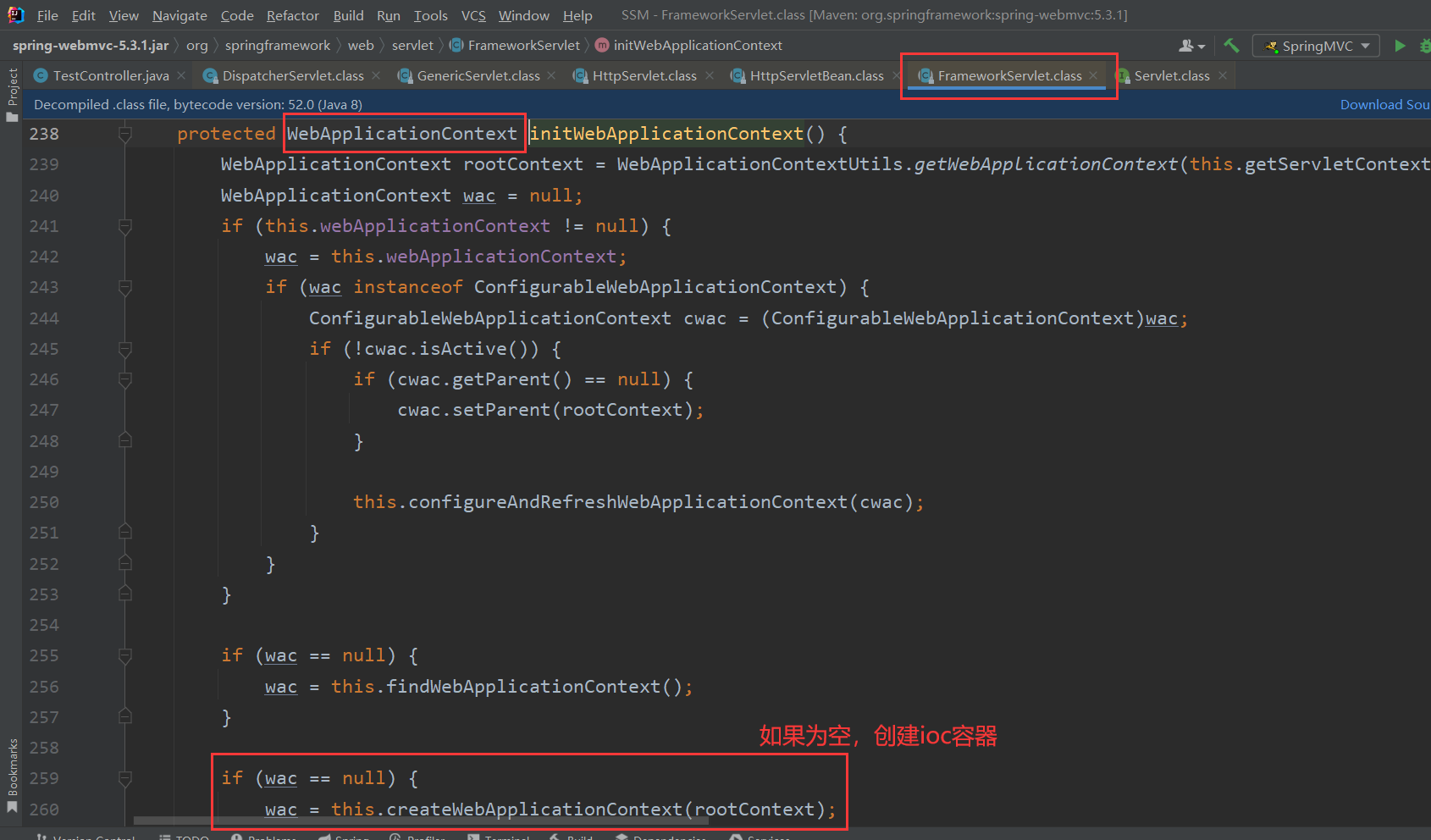Close the FrameworkServlet.class tab
The height and width of the screenshot is (840, 1431).
click(x=1094, y=75)
